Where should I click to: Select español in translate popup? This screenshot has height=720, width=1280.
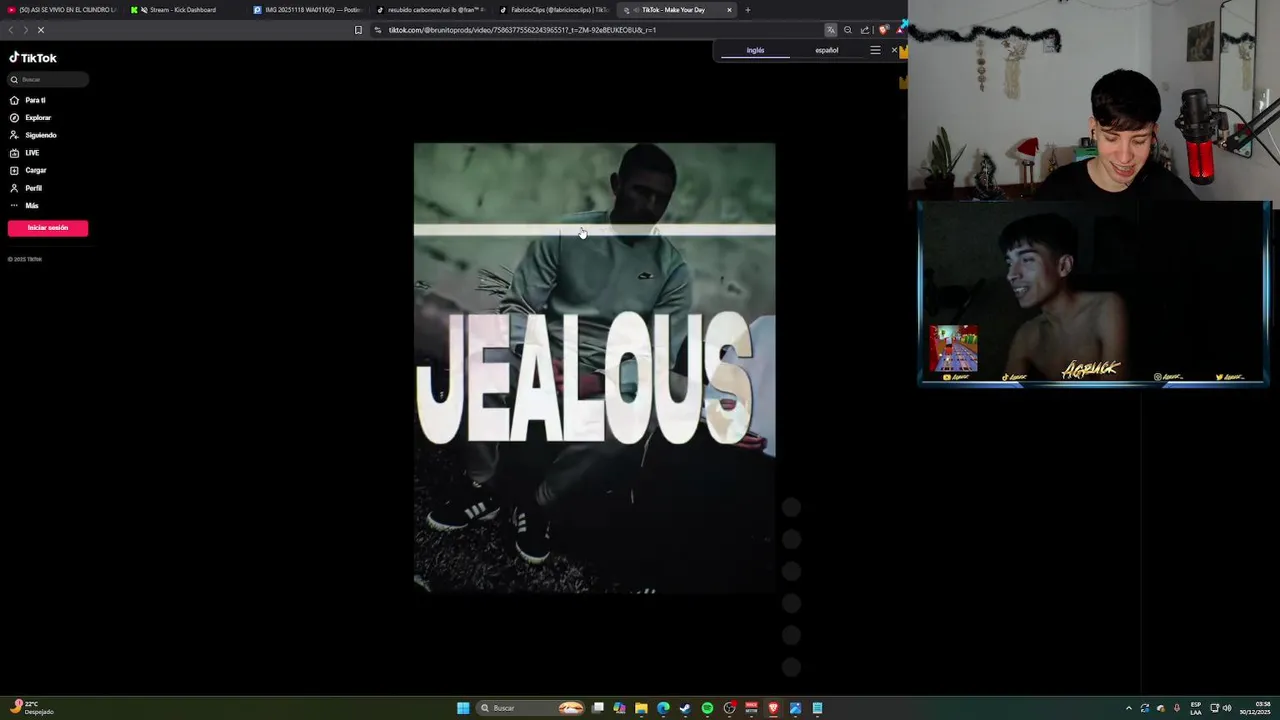pos(826,50)
